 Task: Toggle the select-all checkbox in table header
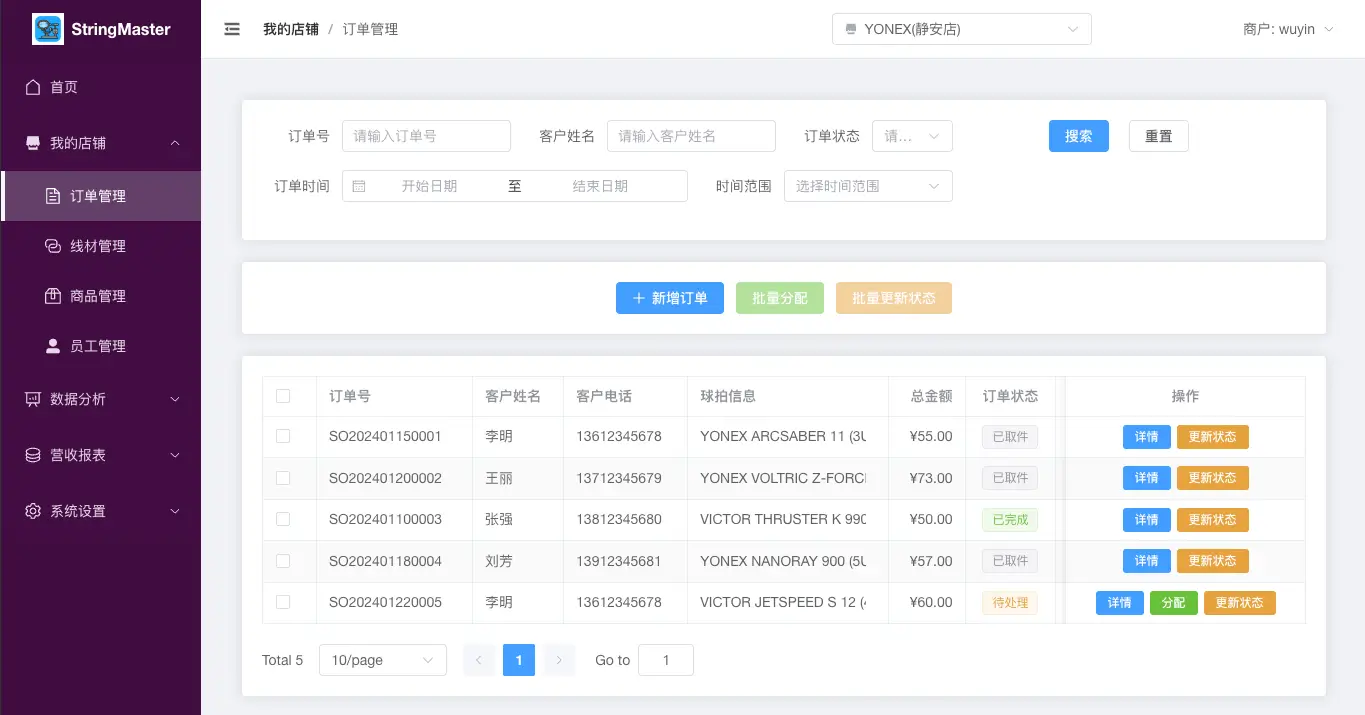tap(283, 396)
